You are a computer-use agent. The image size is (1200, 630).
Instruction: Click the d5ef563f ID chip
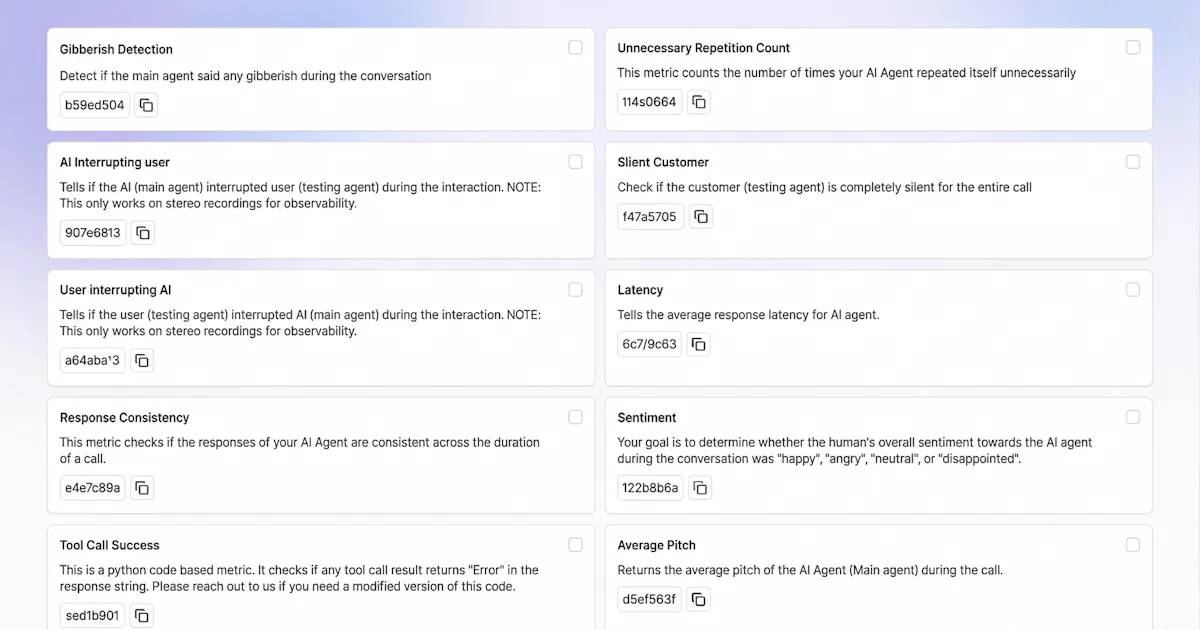(x=650, y=600)
